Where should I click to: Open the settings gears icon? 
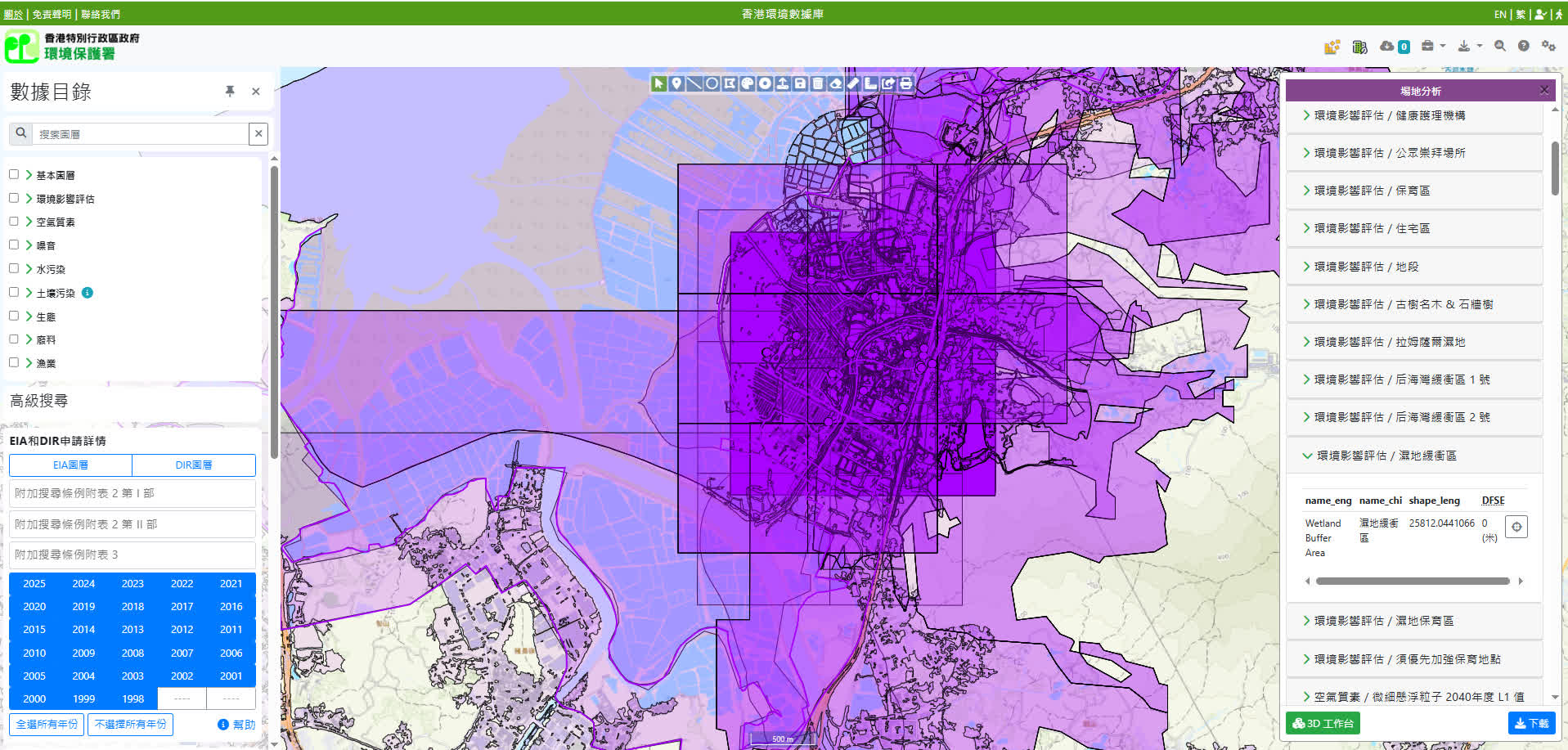pos(1548,47)
